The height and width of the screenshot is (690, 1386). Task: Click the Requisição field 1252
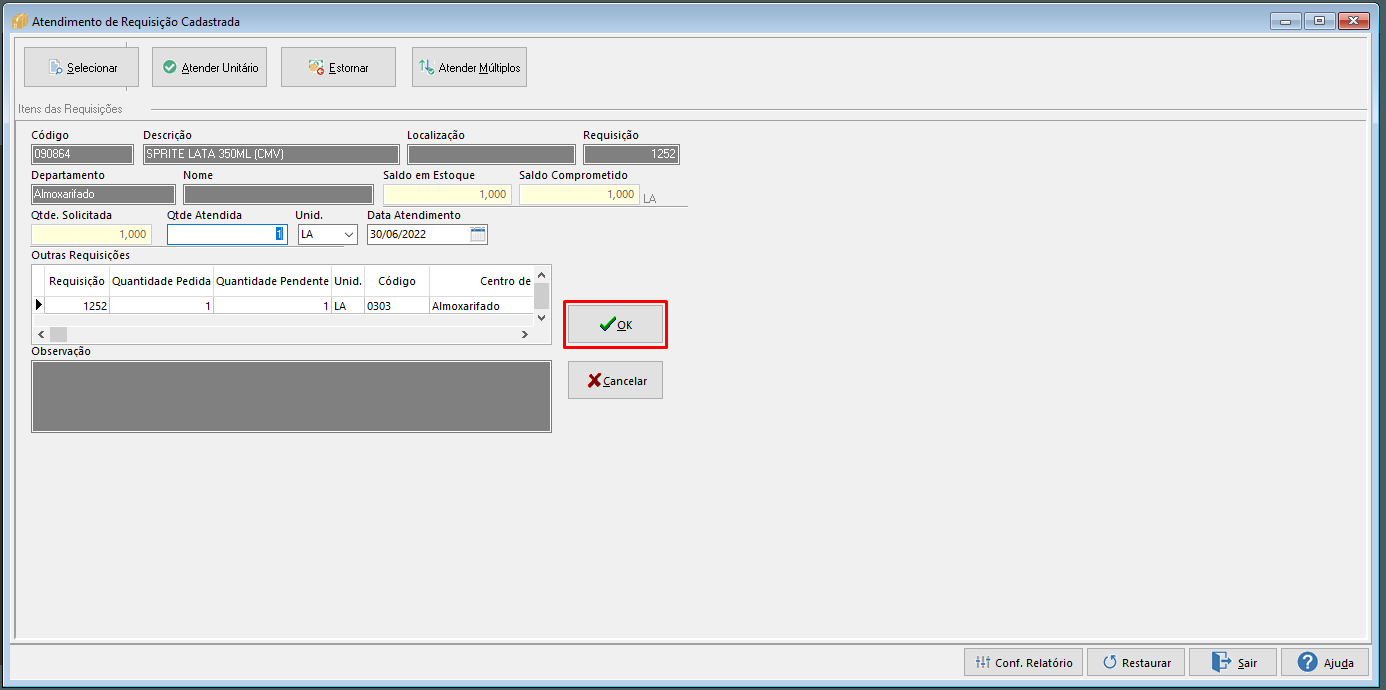point(632,154)
